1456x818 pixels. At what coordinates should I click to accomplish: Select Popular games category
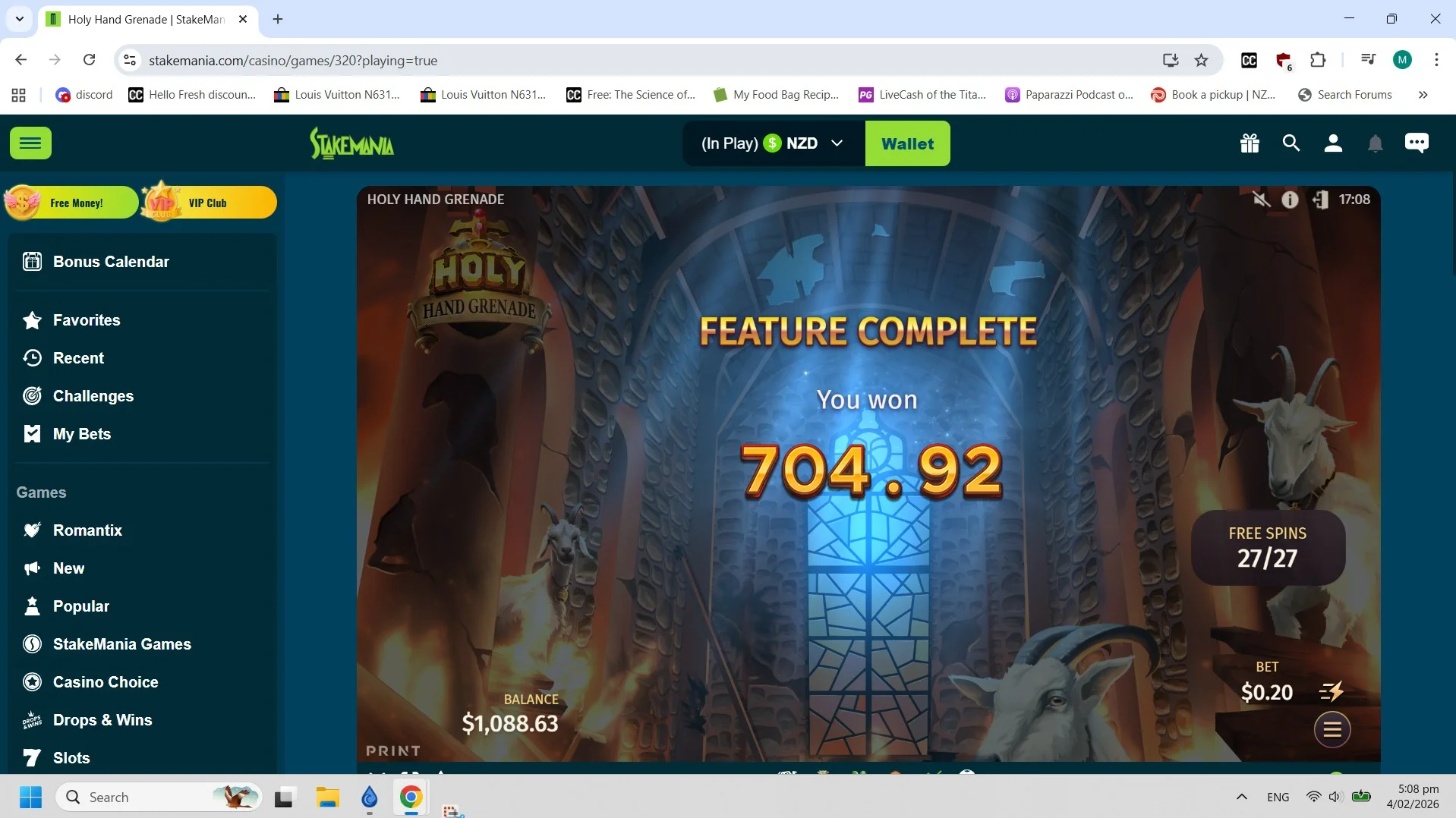[x=81, y=606]
